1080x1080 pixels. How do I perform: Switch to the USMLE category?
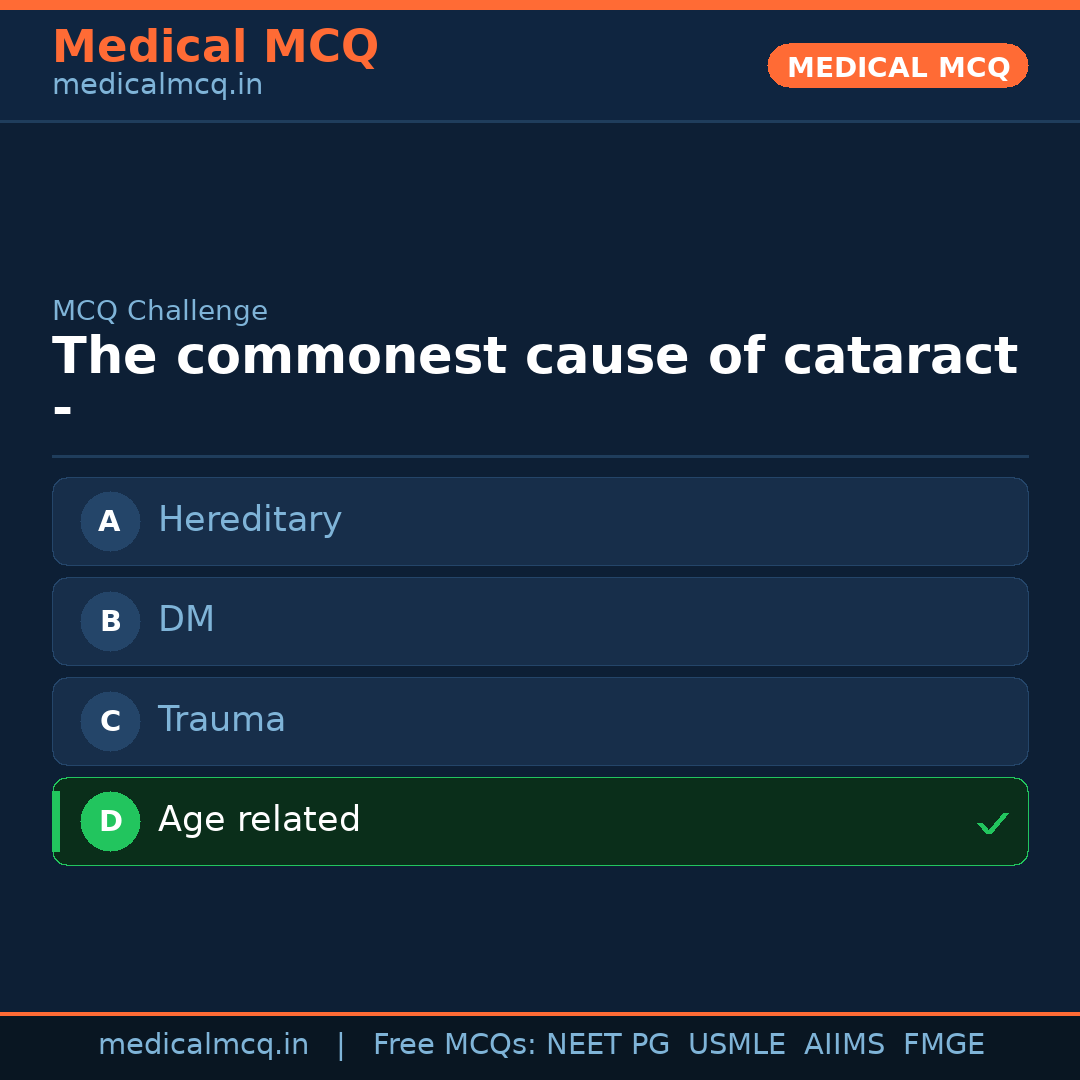point(737,1043)
